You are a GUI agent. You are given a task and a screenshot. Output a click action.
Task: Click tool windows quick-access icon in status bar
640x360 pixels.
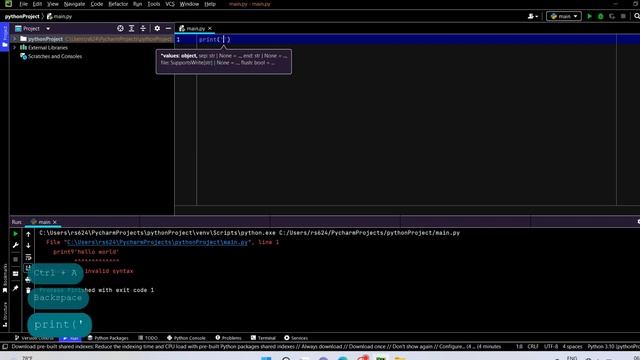[x=5, y=347]
